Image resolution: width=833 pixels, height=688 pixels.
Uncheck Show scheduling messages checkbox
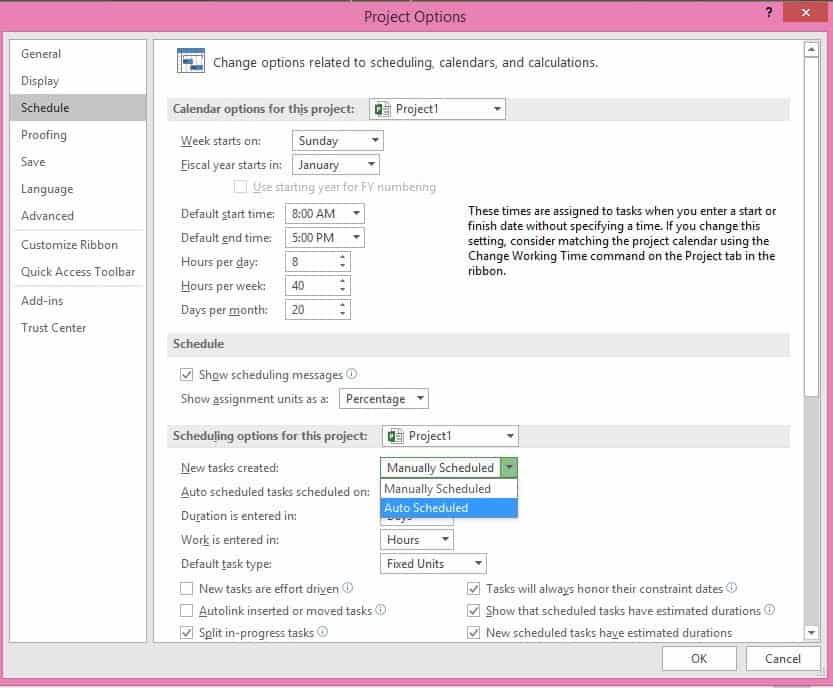[x=187, y=375]
